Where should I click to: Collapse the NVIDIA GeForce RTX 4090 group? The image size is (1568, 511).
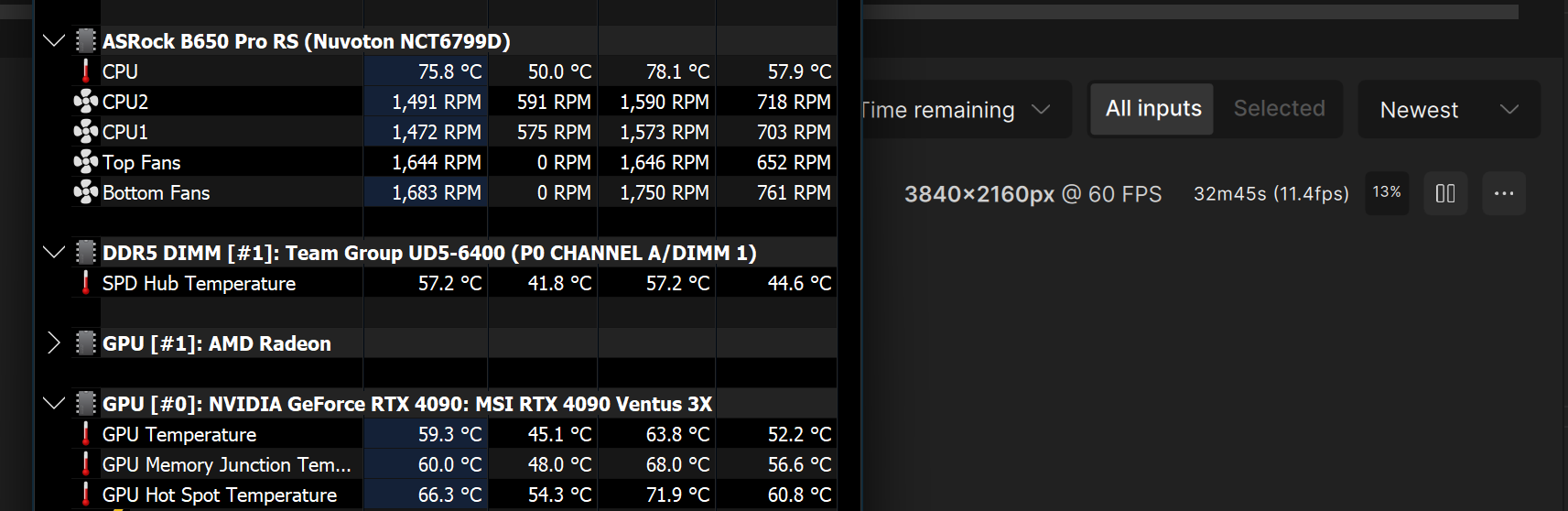tap(54, 404)
